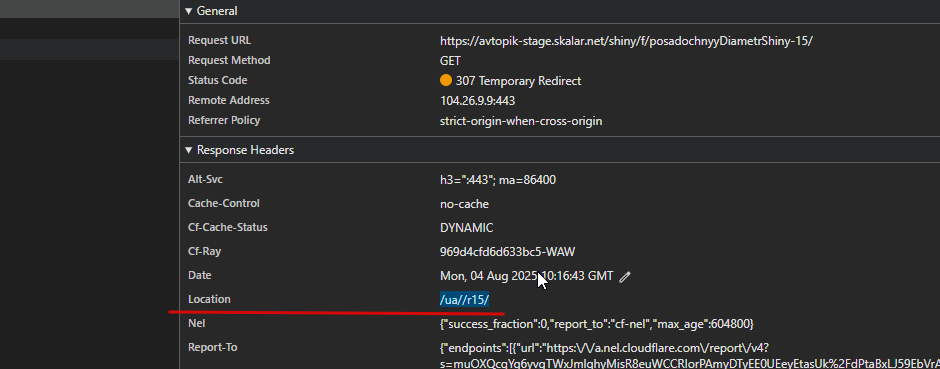Click the 307 Temporary Redirect status text
This screenshot has height=369, width=940.
[518, 81]
